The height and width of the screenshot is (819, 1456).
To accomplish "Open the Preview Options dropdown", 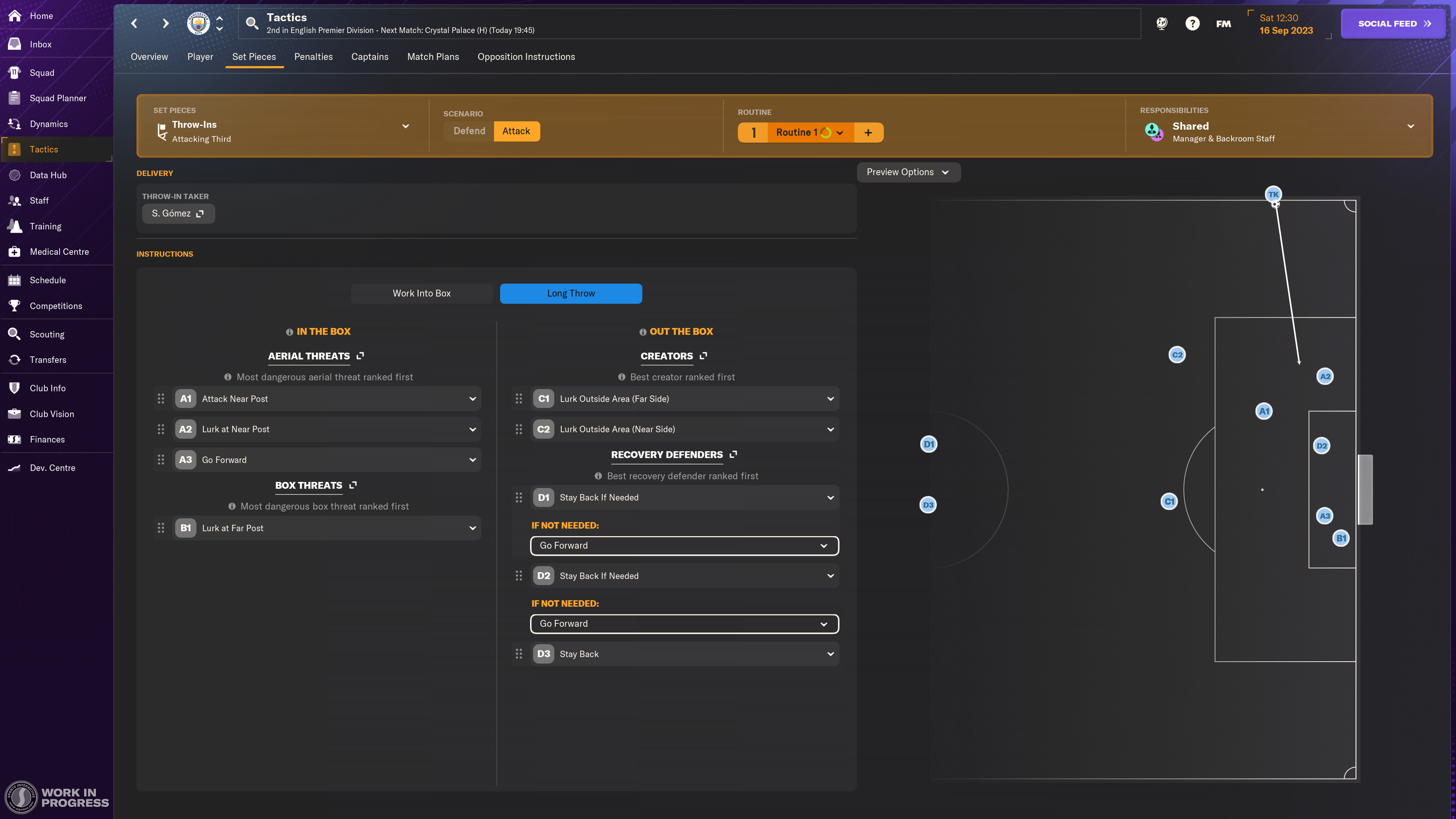I will click(x=908, y=172).
